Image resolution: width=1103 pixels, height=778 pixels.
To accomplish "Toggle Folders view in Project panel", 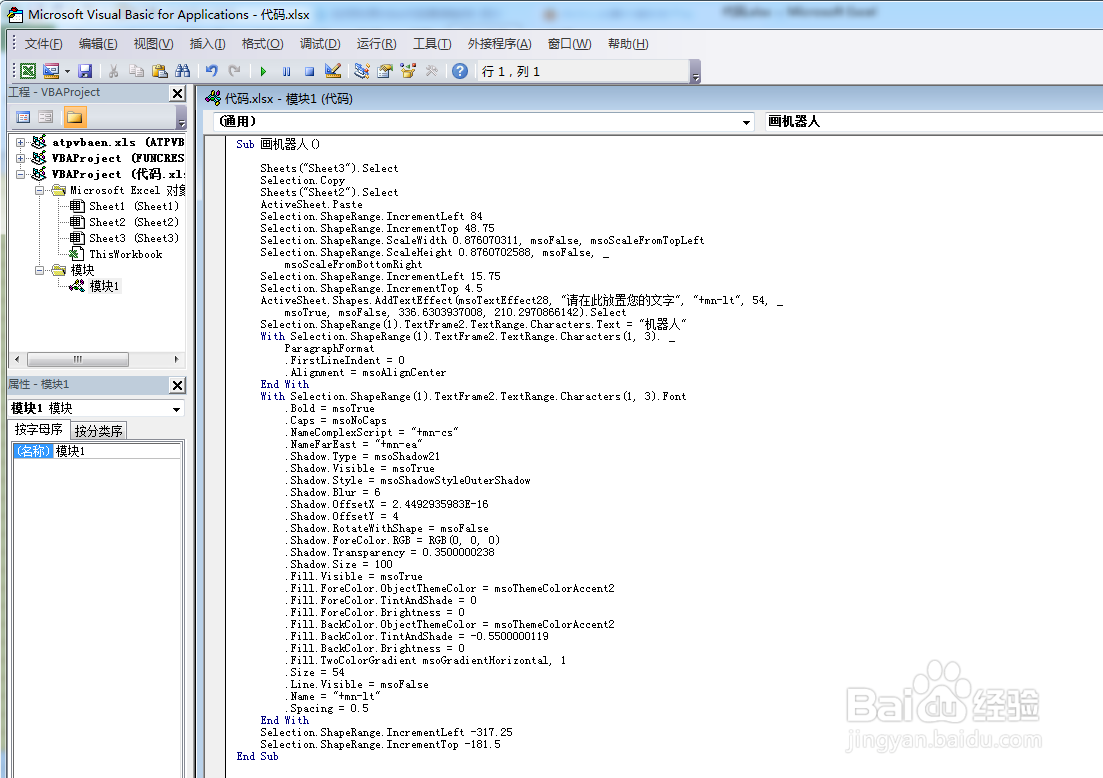I will pyautogui.click(x=74, y=117).
